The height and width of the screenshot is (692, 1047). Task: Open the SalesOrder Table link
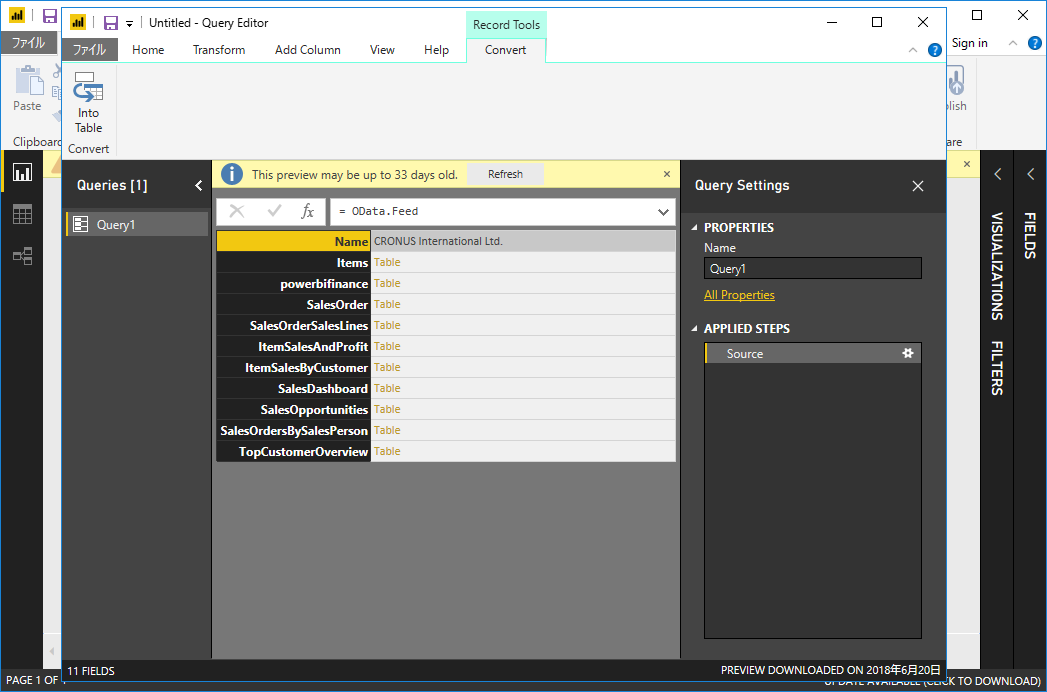(x=387, y=304)
